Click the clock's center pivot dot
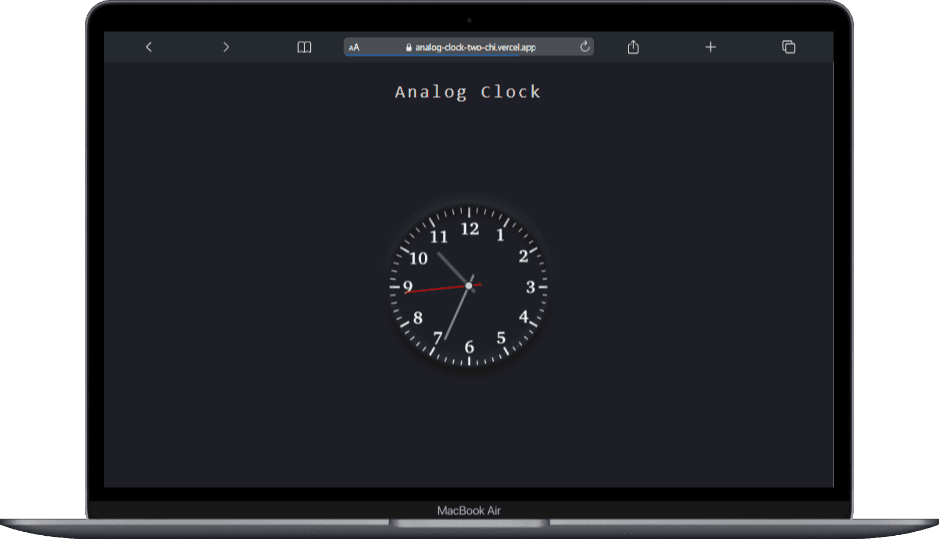The height and width of the screenshot is (539, 939). pos(468,286)
